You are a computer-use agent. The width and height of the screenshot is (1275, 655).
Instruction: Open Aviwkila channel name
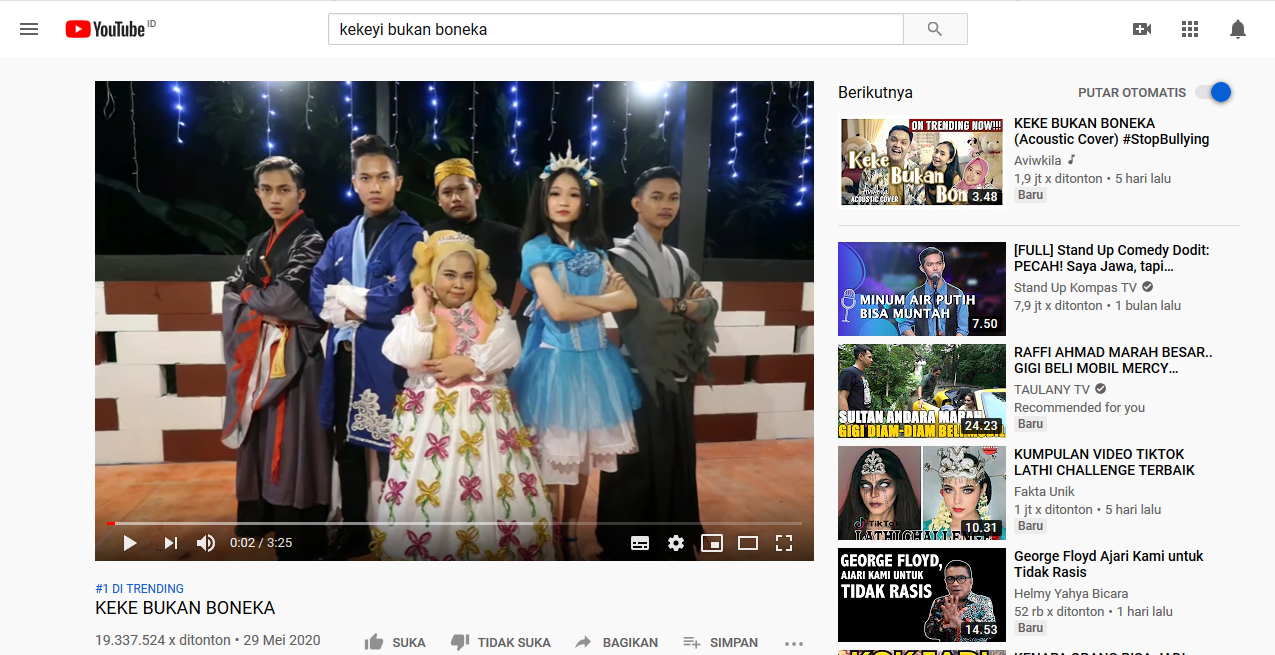pyautogui.click(x=1038, y=160)
